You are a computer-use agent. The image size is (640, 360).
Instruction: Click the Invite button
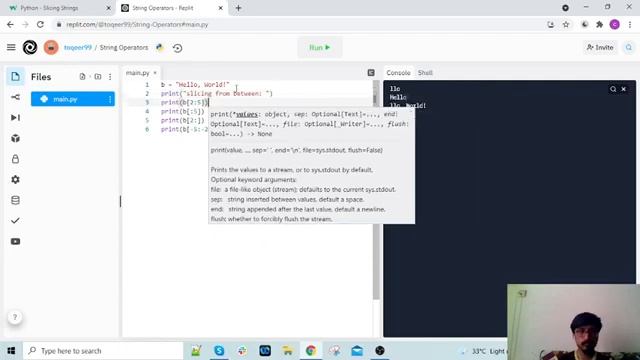[600, 47]
